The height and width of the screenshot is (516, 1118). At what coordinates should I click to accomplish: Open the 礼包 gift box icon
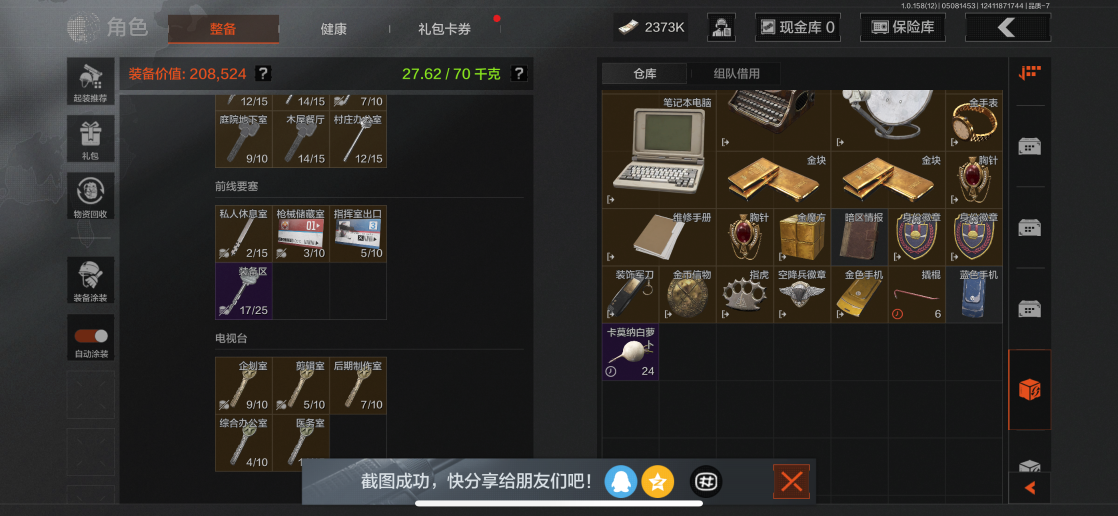(91, 139)
